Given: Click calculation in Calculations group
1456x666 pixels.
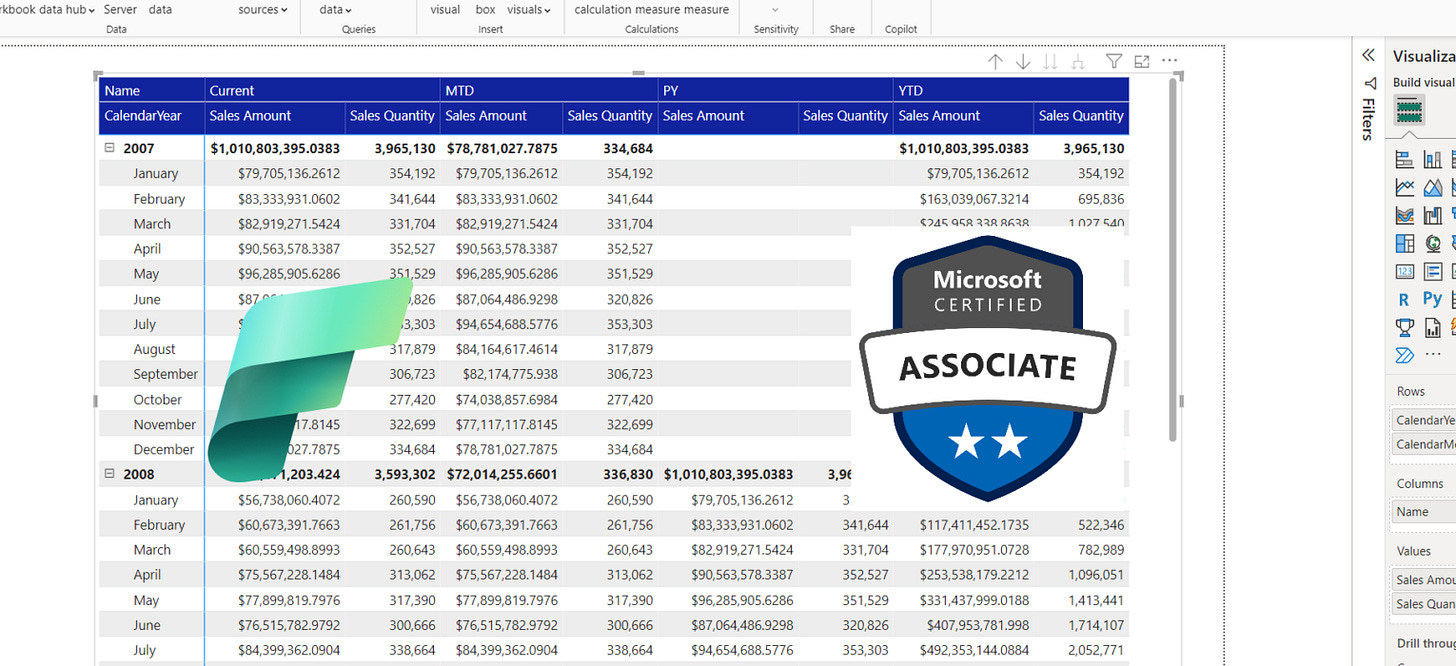Looking at the screenshot, I should 603,10.
